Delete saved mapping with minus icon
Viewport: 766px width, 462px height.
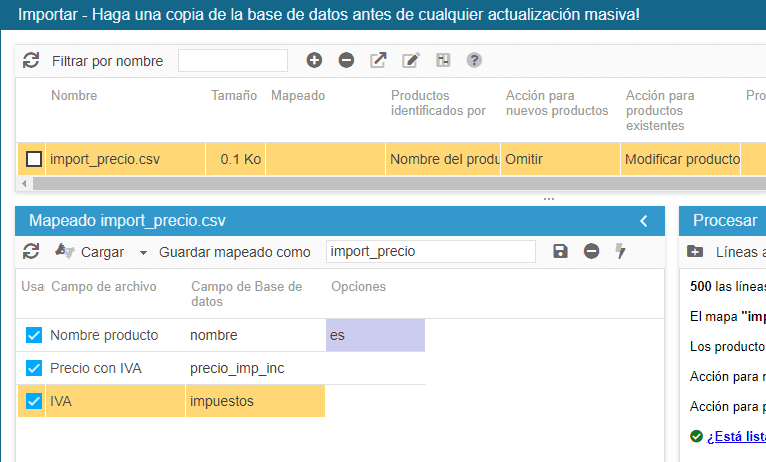tap(591, 251)
